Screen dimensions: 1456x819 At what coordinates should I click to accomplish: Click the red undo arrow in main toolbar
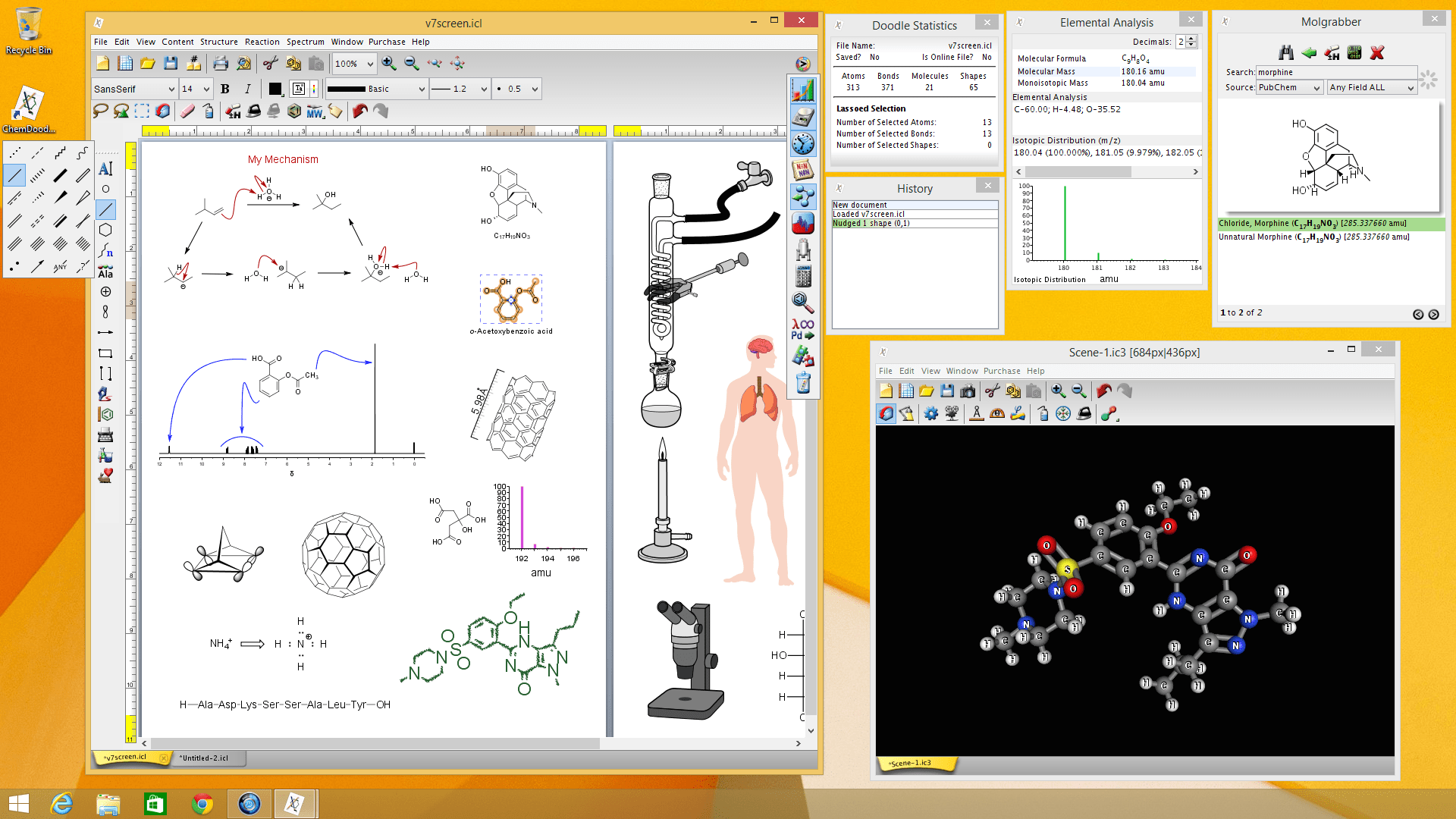(360, 111)
